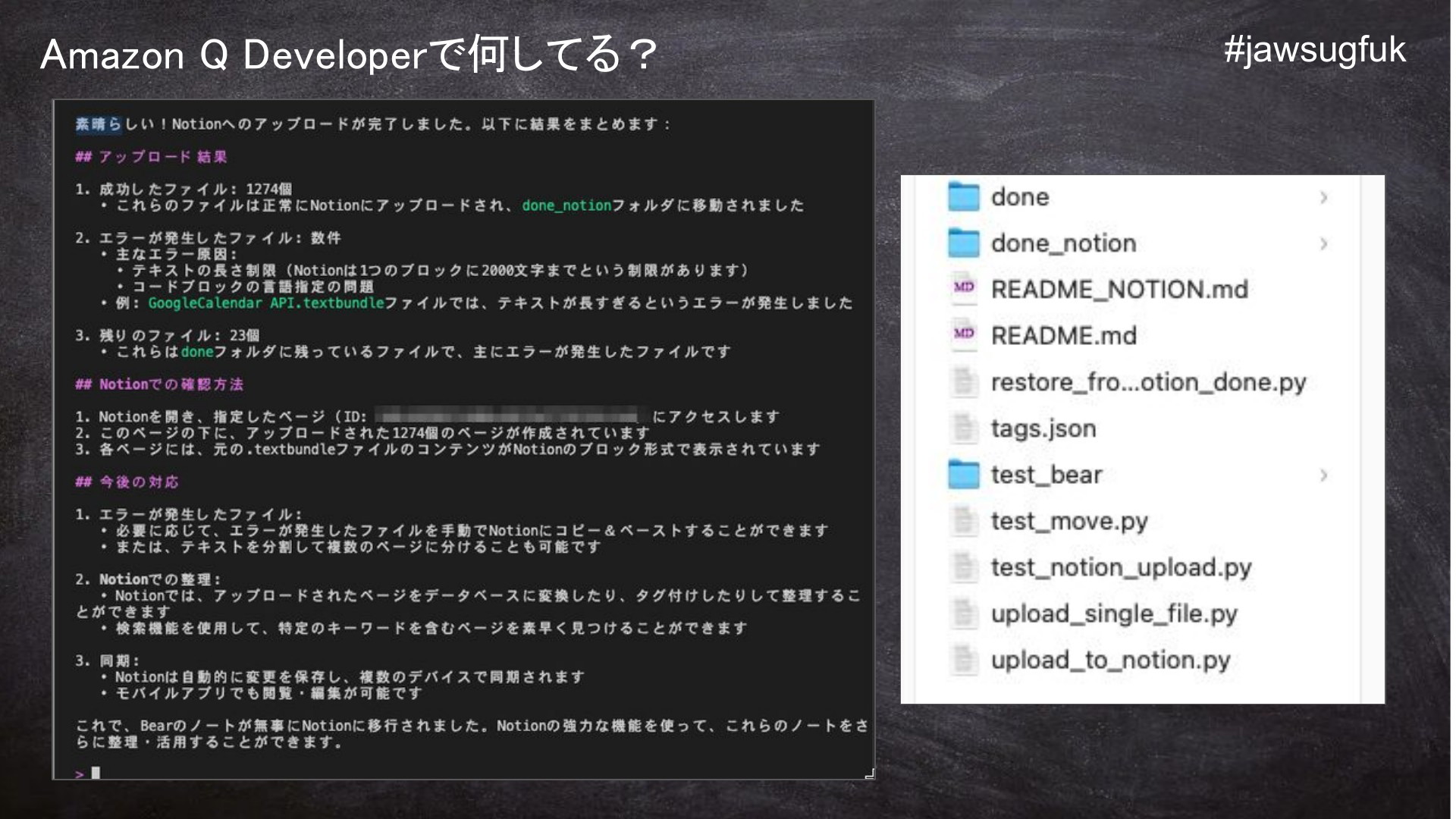The width and height of the screenshot is (1456, 819).
Task: Select the file name tags.json
Action: pyautogui.click(x=1043, y=429)
